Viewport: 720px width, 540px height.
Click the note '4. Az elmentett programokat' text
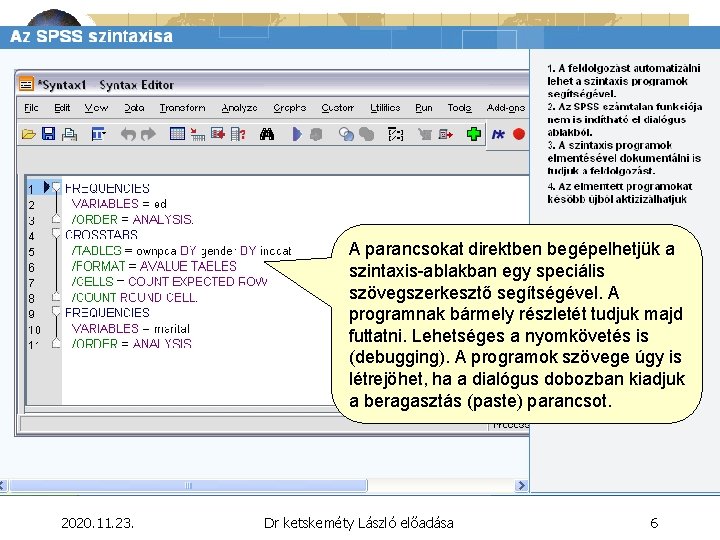pyautogui.click(x=619, y=186)
